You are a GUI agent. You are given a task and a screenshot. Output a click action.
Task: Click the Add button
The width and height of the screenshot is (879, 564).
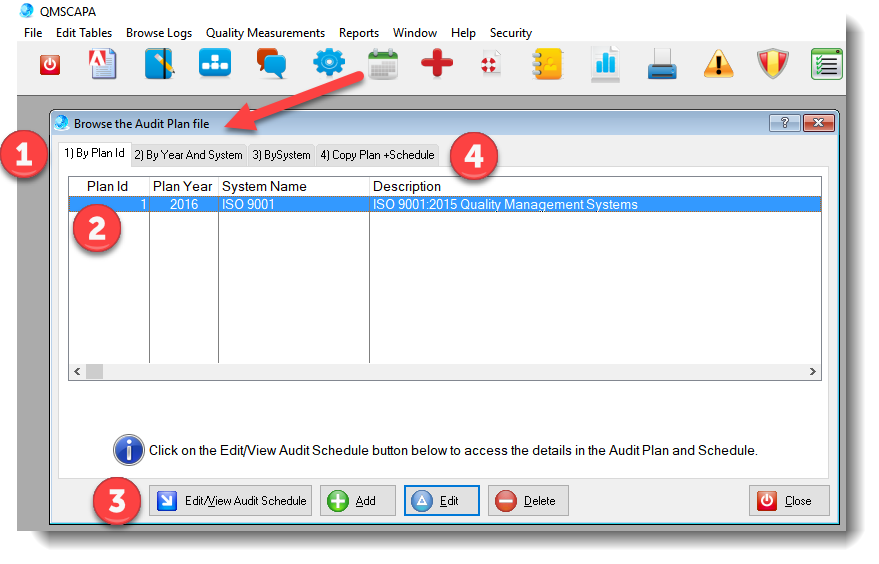(357, 501)
